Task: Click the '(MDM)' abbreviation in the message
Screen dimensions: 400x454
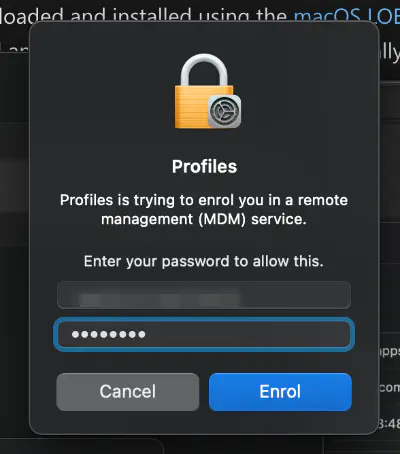Action: (x=222, y=219)
